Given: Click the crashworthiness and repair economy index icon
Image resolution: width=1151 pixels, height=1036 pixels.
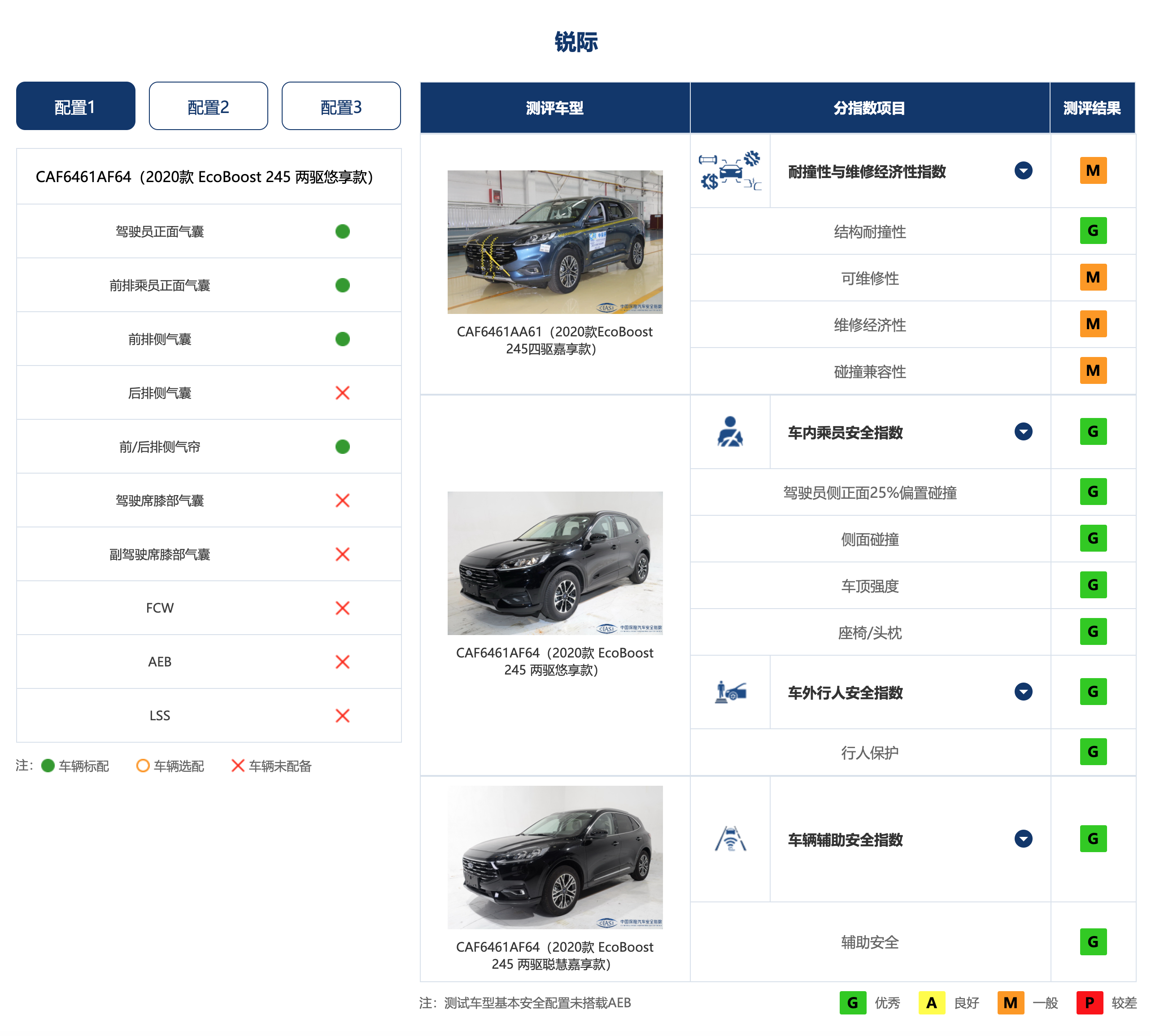Looking at the screenshot, I should [x=730, y=171].
